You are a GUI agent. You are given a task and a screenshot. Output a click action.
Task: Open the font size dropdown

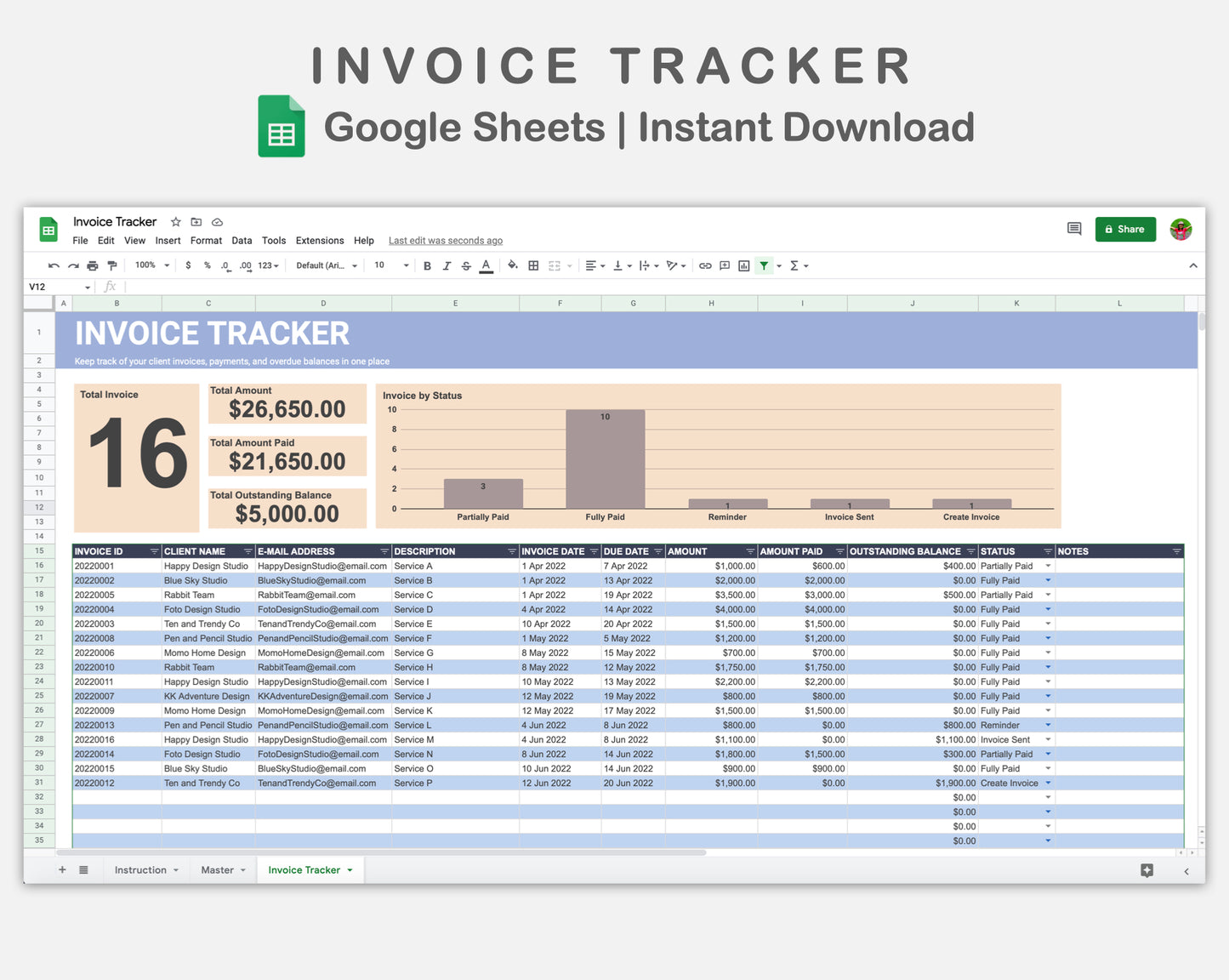click(391, 265)
